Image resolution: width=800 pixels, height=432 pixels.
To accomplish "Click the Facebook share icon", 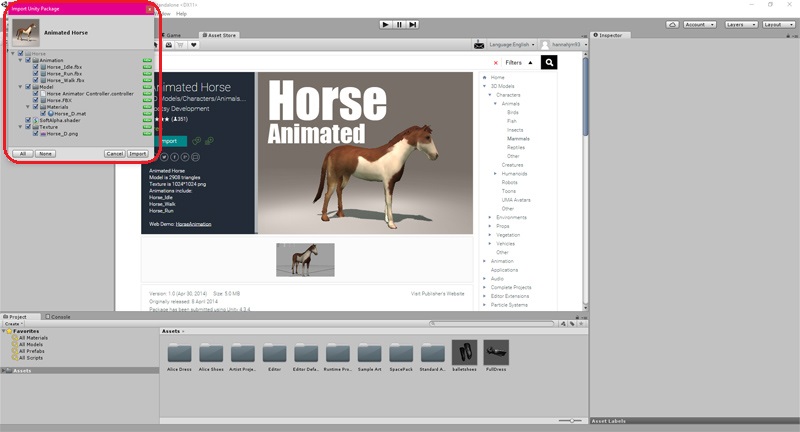I will [x=174, y=157].
